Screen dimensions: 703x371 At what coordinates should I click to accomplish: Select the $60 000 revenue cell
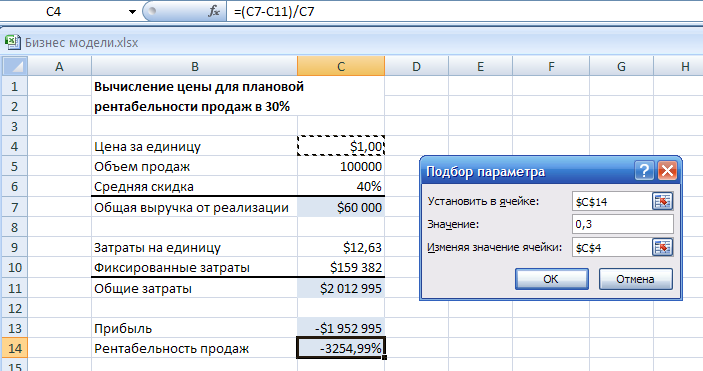coord(341,207)
